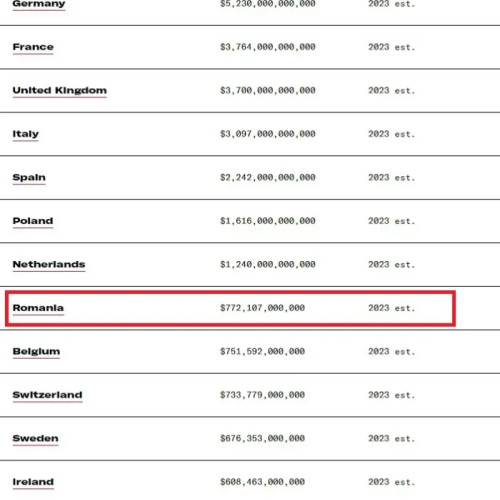Click Italy's 2023 est. date
The height and width of the screenshot is (500, 500).
pyautogui.click(x=392, y=134)
